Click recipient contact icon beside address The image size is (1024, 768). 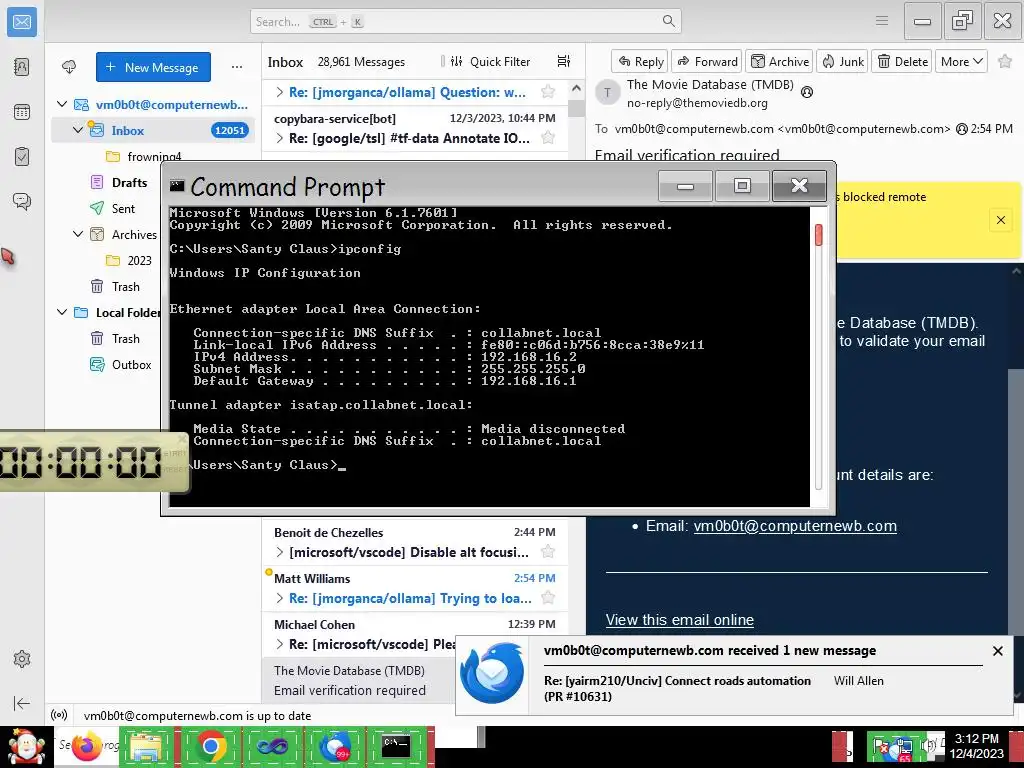pyautogui.click(x=961, y=129)
